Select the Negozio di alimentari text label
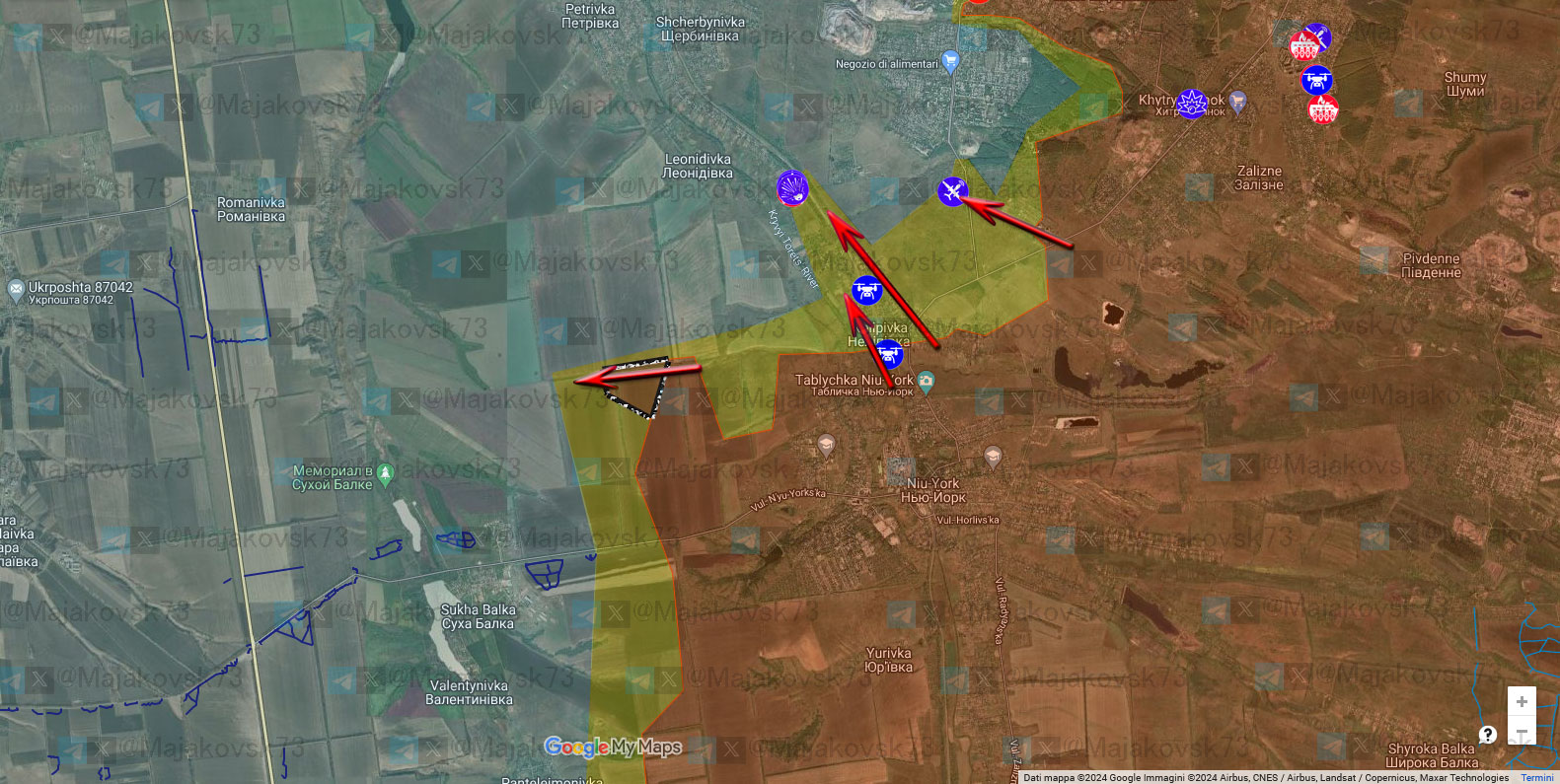 (x=887, y=64)
